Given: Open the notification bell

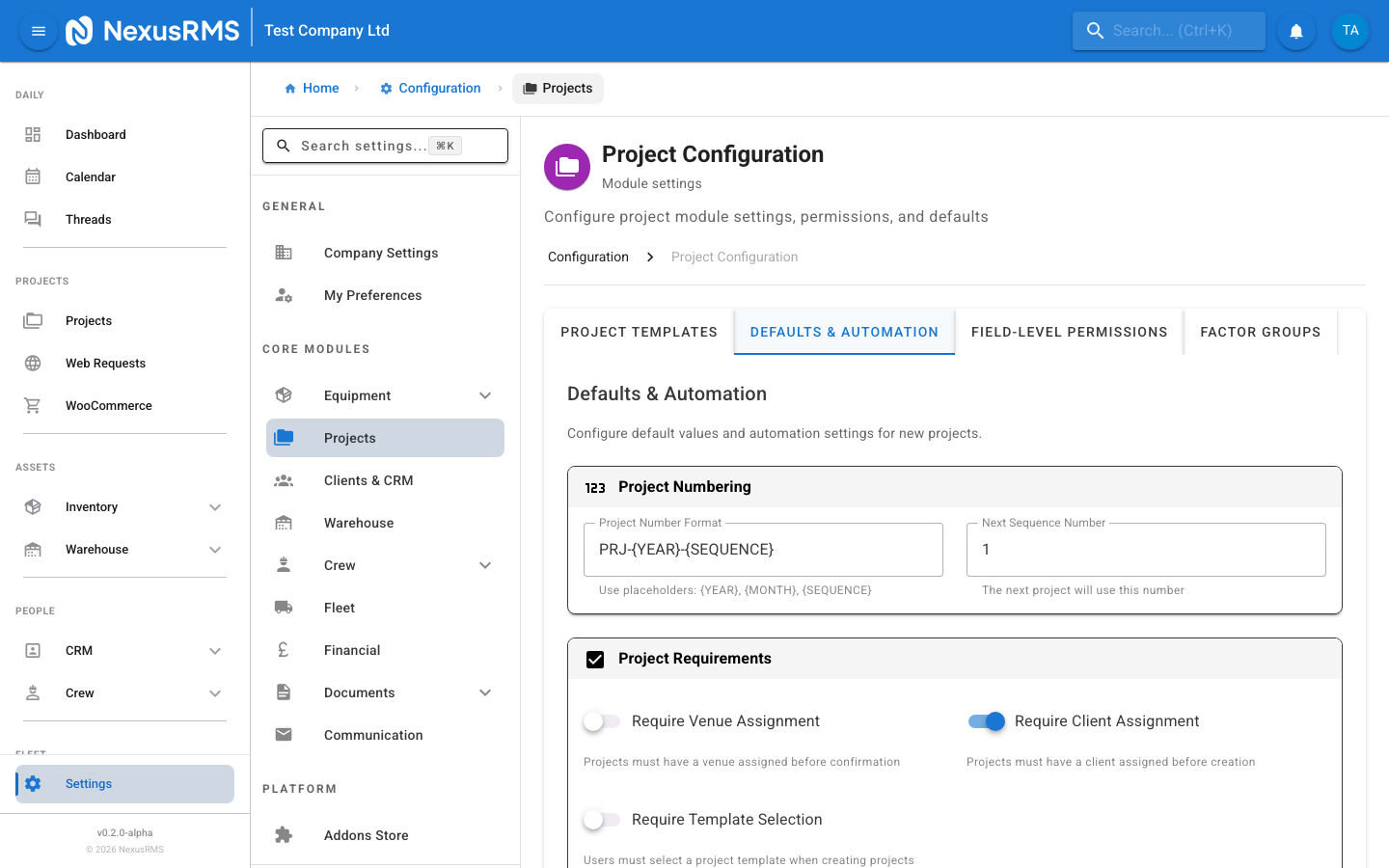Looking at the screenshot, I should point(1295,30).
